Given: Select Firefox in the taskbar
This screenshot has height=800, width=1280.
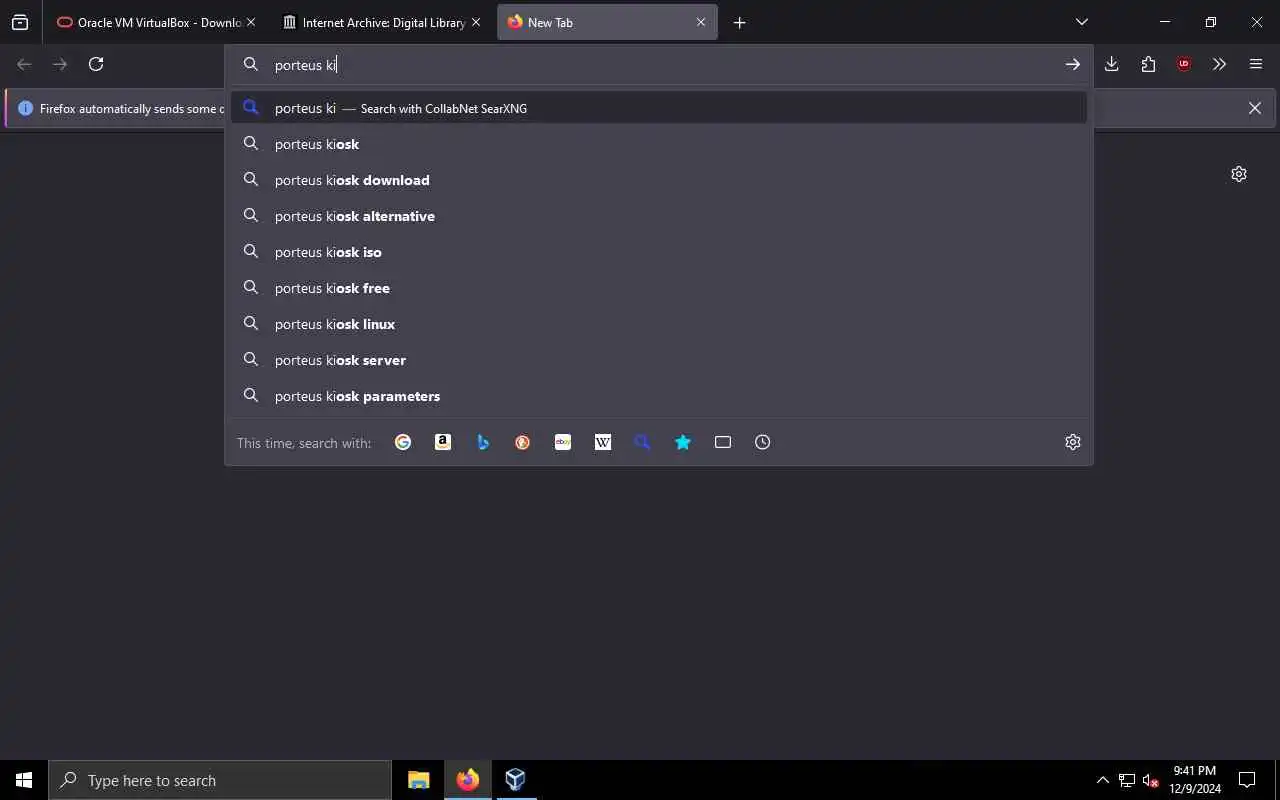Looking at the screenshot, I should coord(467,780).
